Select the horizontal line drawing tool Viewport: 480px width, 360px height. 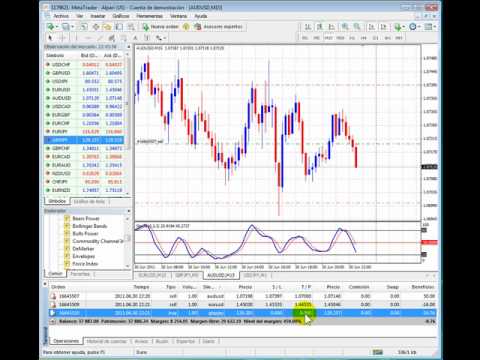pyautogui.click(x=88, y=38)
